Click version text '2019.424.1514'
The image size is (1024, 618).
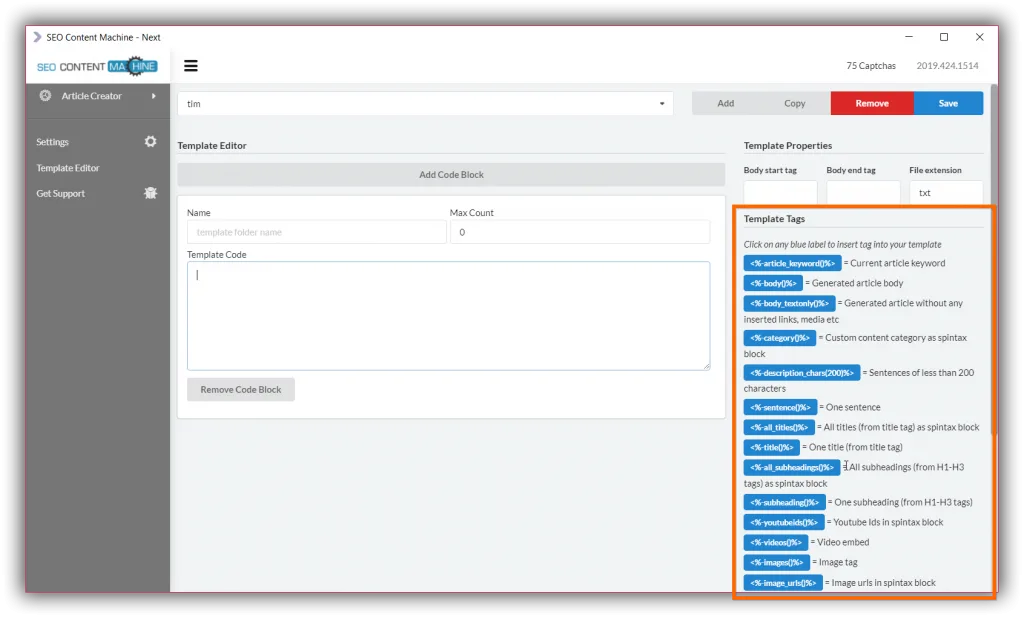[x=947, y=65]
